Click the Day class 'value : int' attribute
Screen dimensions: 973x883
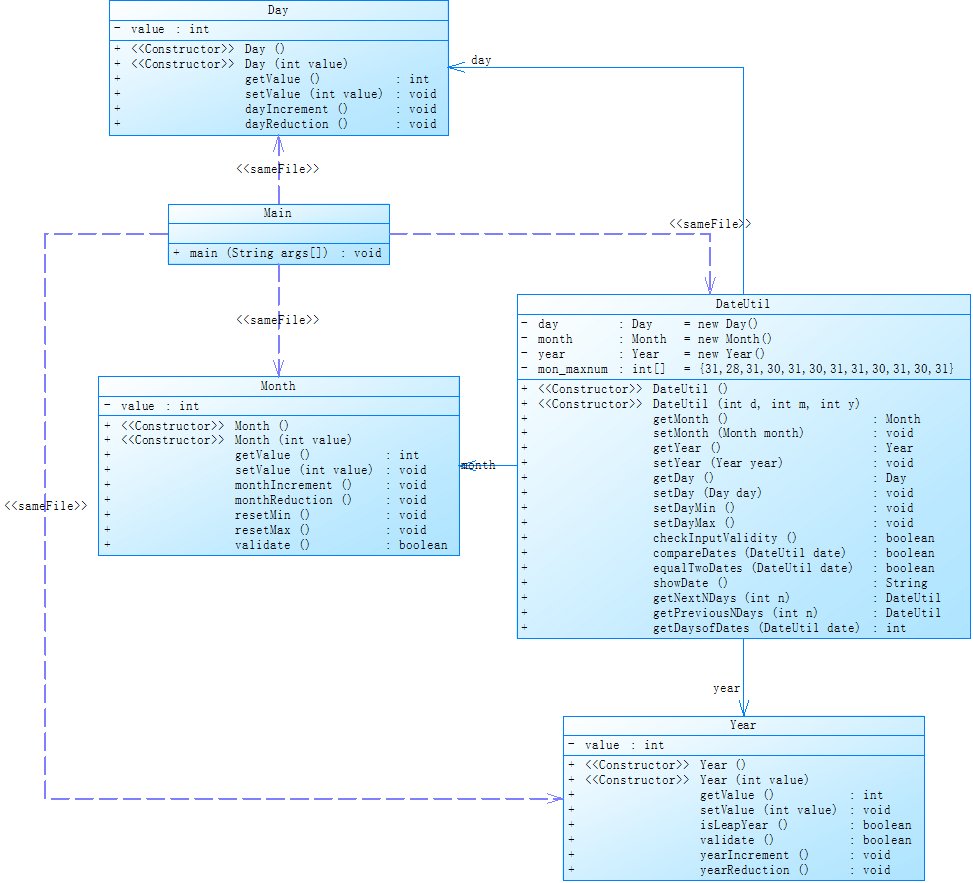tap(162, 29)
